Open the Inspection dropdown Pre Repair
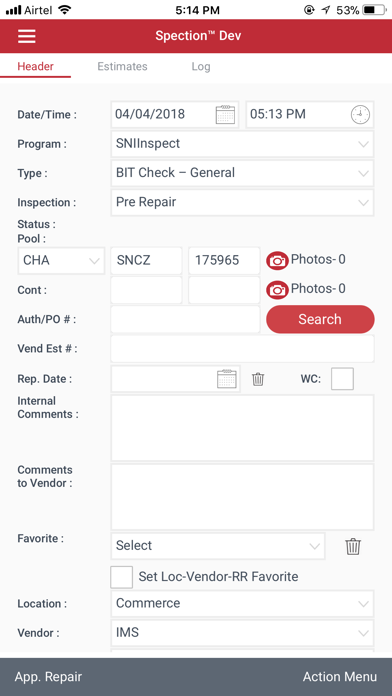This screenshot has width=392, height=696. [x=242, y=202]
